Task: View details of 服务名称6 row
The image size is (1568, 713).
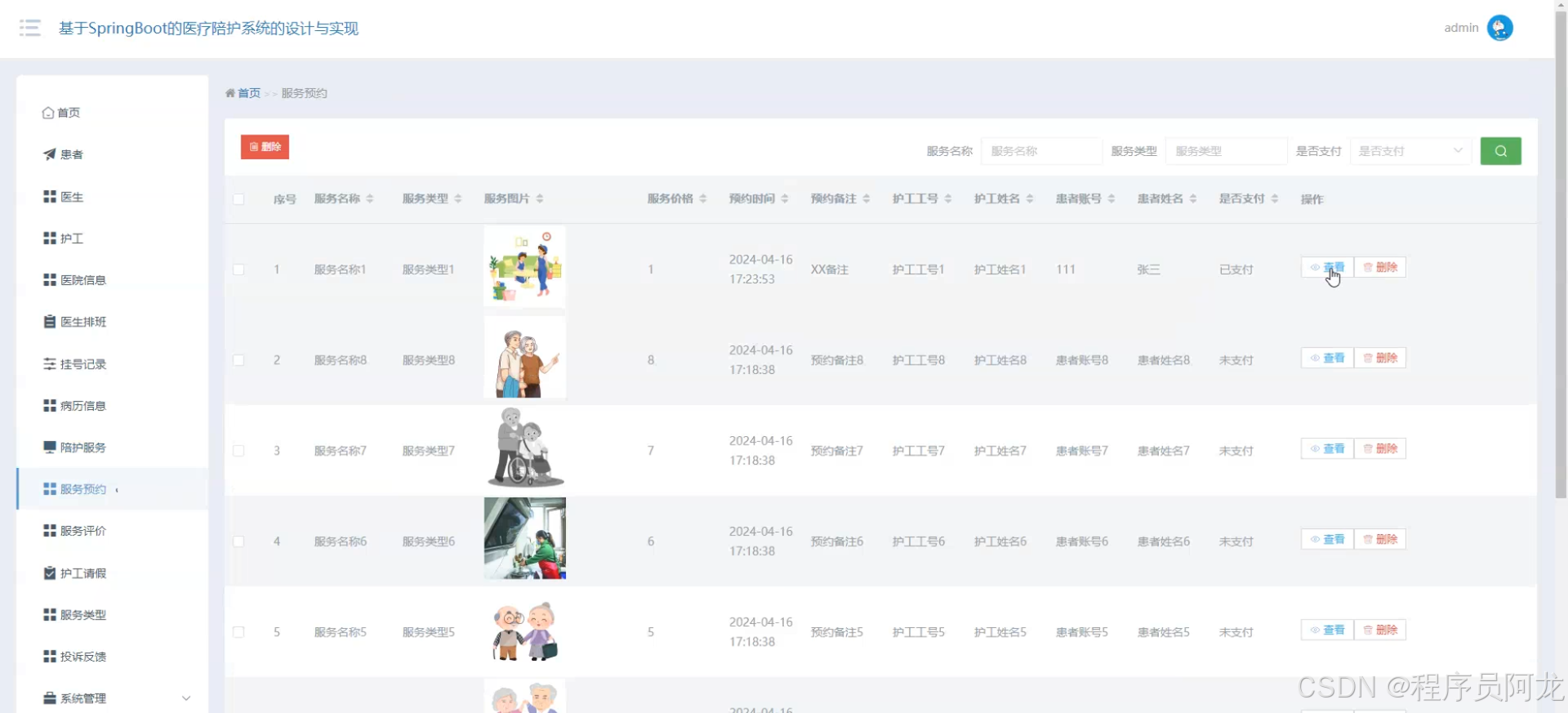Action: point(1327,539)
